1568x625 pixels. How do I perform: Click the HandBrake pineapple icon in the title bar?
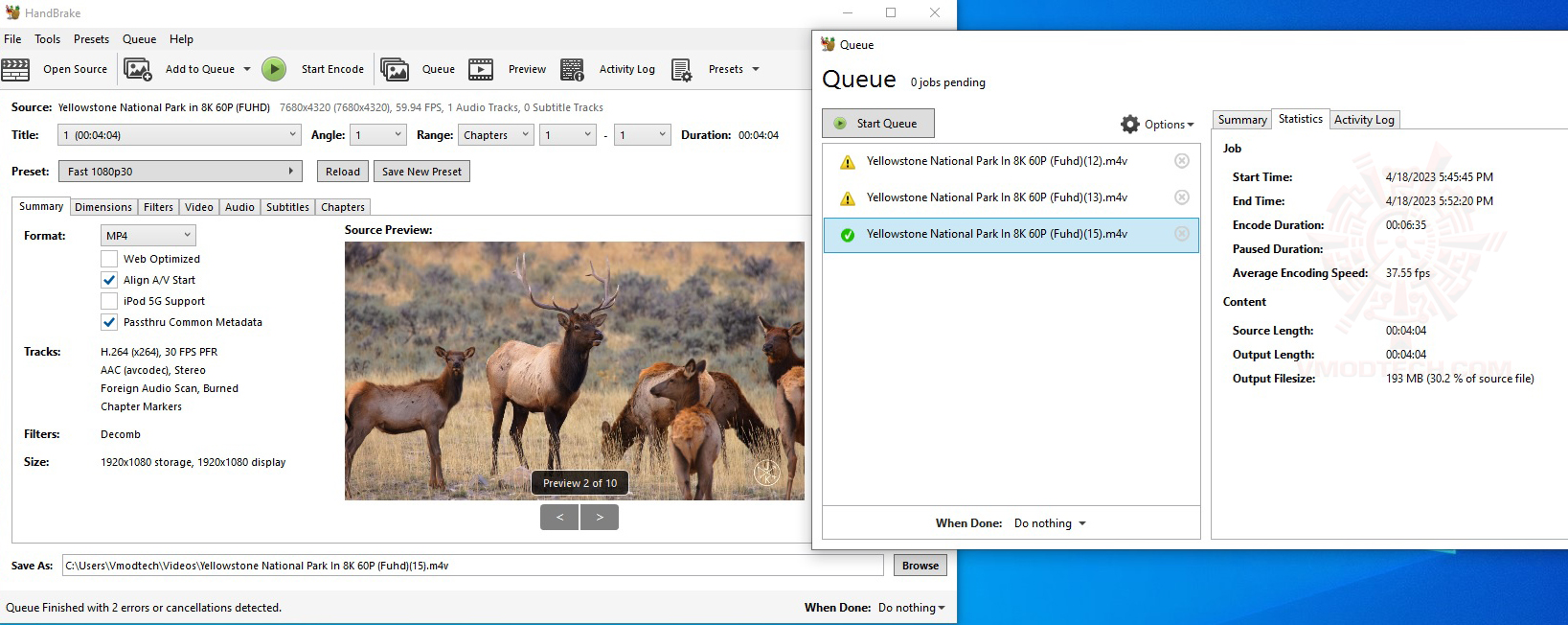[x=12, y=12]
